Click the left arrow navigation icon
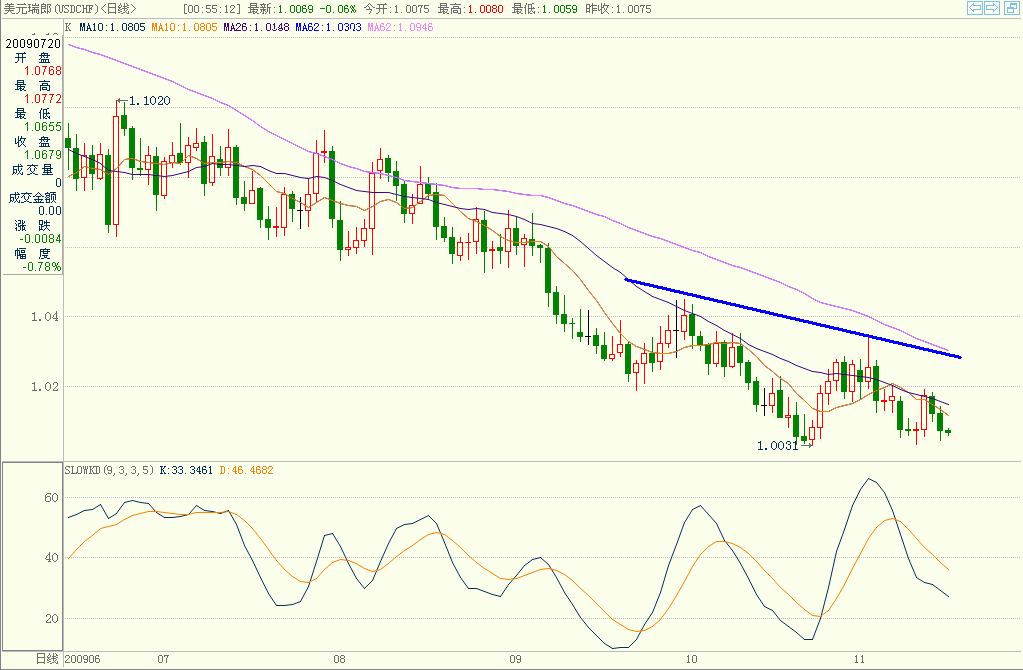The image size is (1023, 670). coord(975,8)
